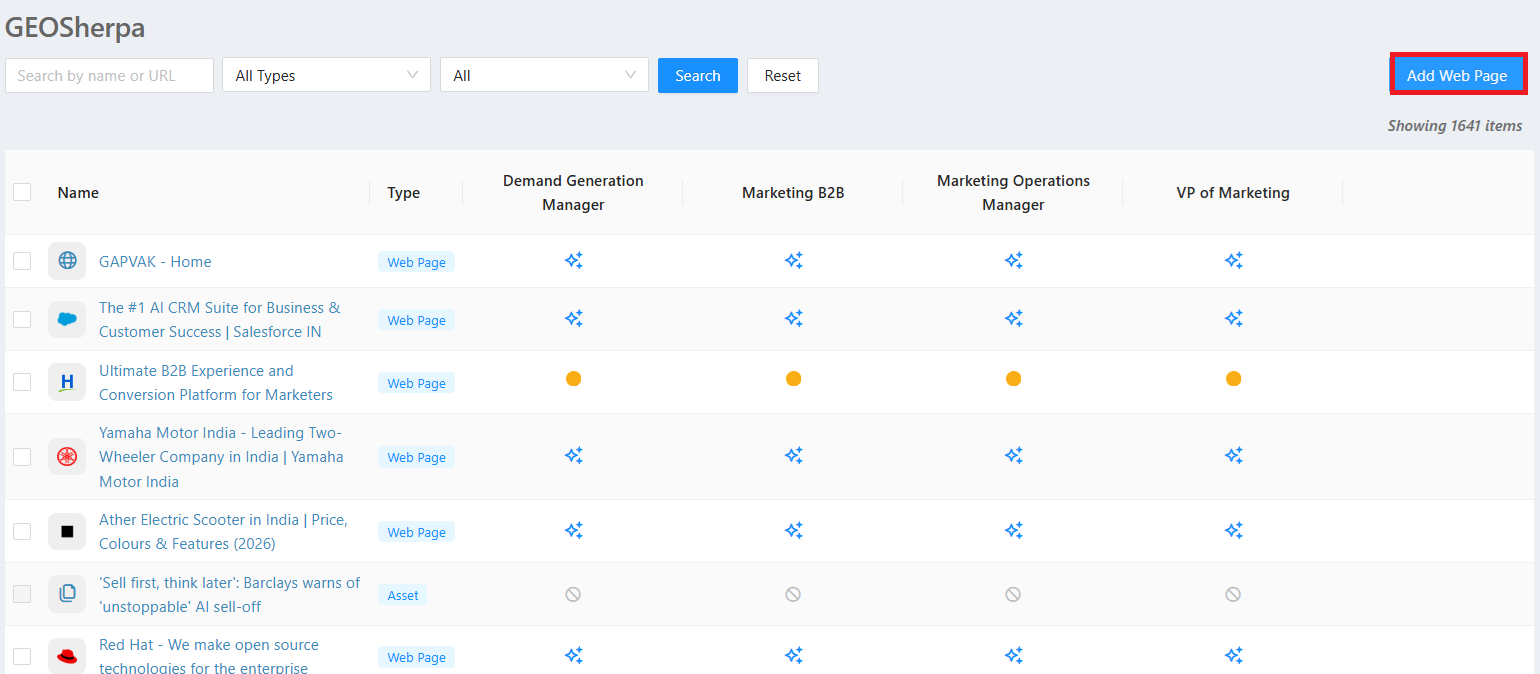Click the Asset tag in Barclays row
1540x674 pixels.
(x=403, y=595)
